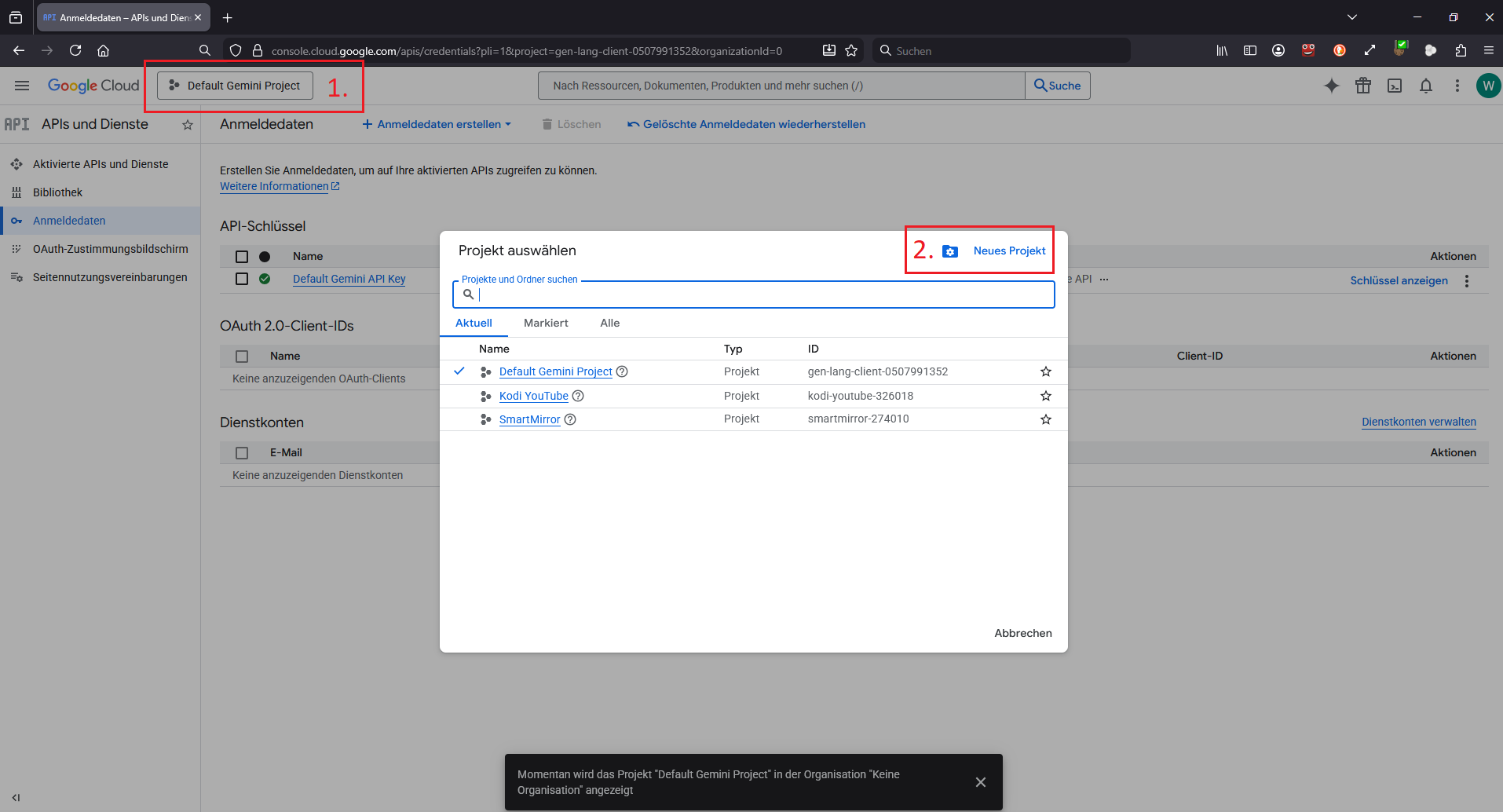Image resolution: width=1503 pixels, height=812 pixels.
Task: Open new browser tab with plus
Action: (228, 17)
